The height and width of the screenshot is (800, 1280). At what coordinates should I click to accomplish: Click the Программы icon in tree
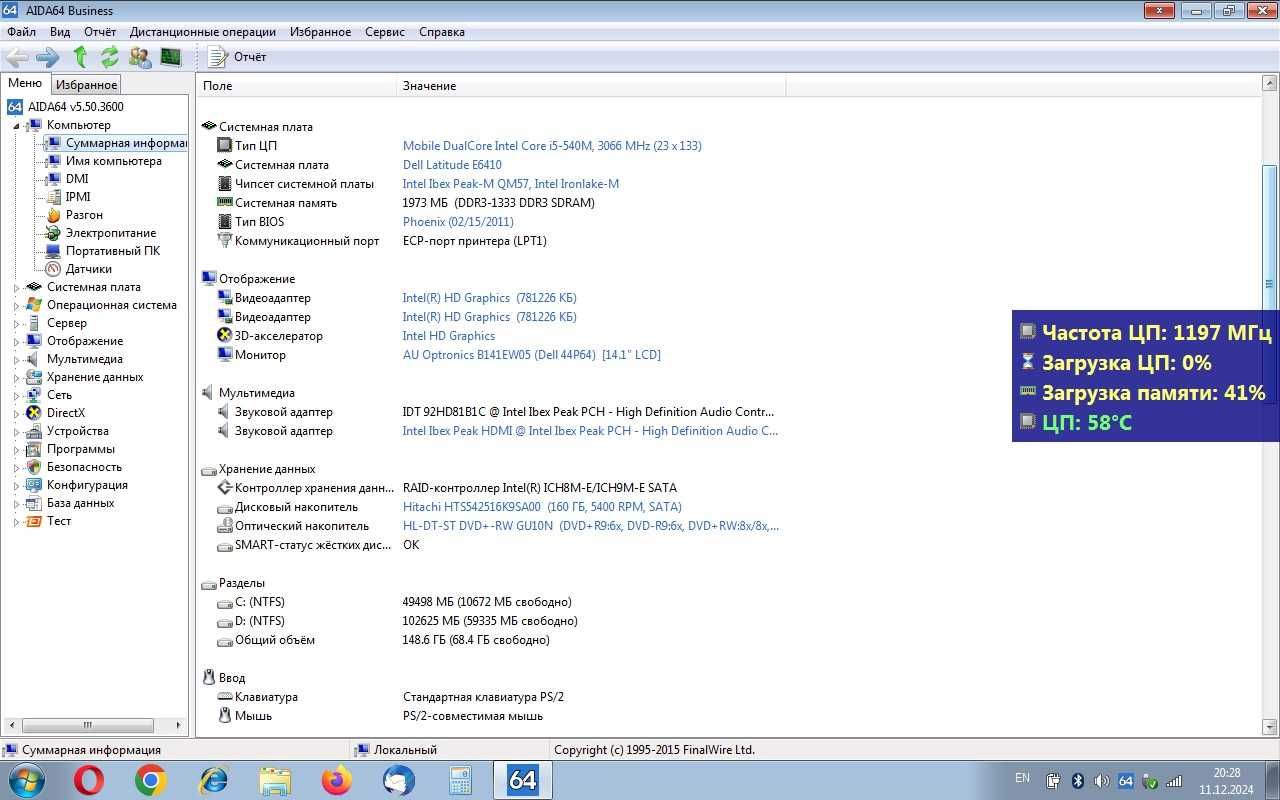coord(34,449)
